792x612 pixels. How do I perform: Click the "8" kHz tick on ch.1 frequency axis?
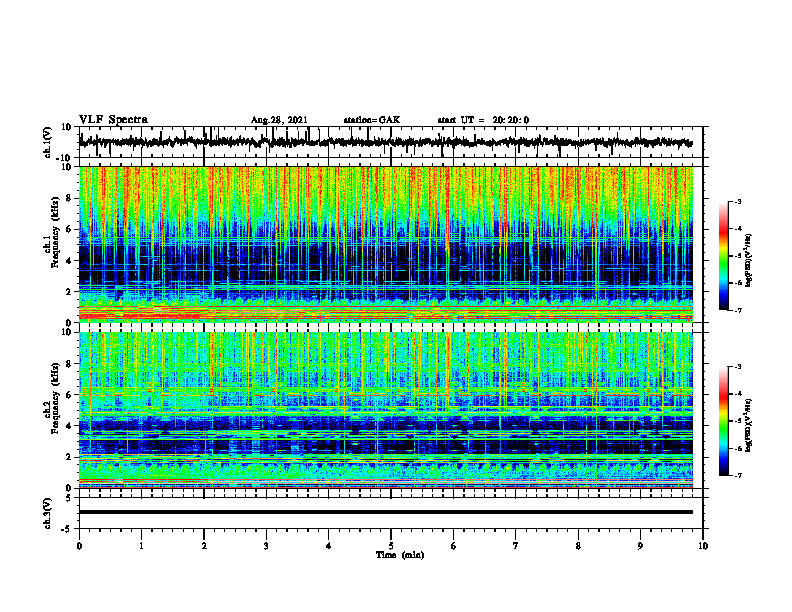pyautogui.click(x=69, y=198)
